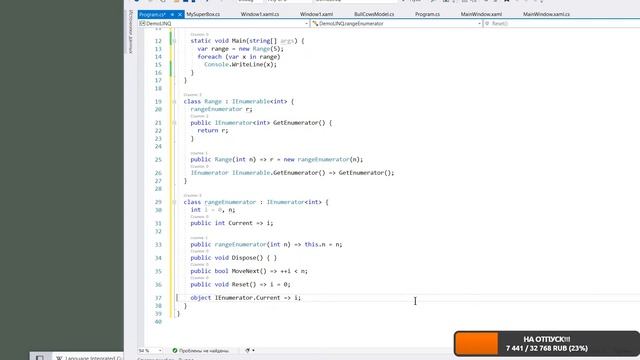The image size is (640, 360).
Task: Switch to the BullCowsModel.cs tab
Action: pos(374,14)
